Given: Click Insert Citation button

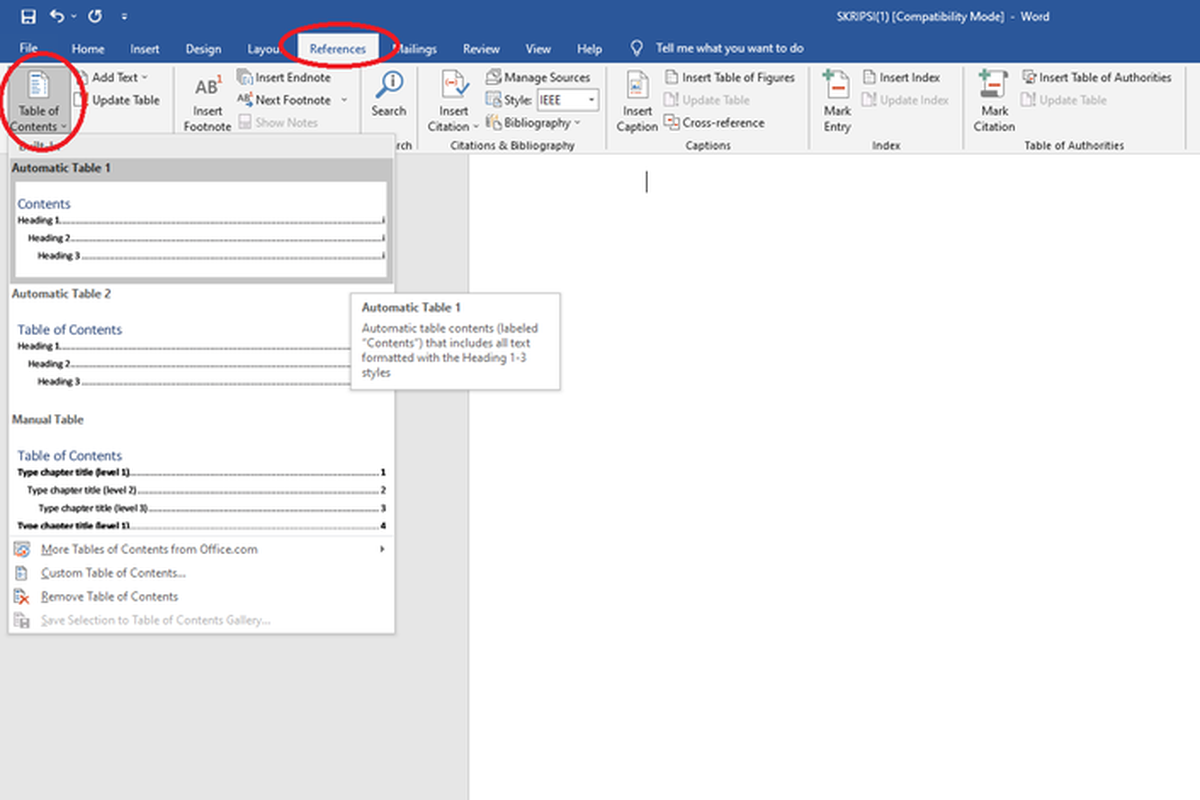Looking at the screenshot, I should 454,101.
